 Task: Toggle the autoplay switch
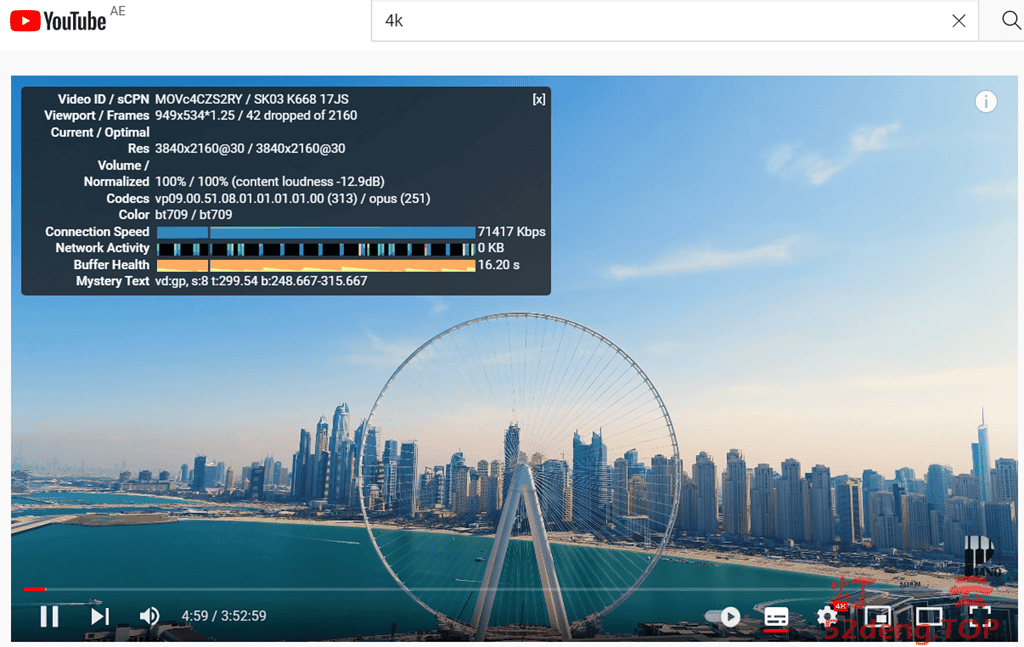[x=722, y=617]
